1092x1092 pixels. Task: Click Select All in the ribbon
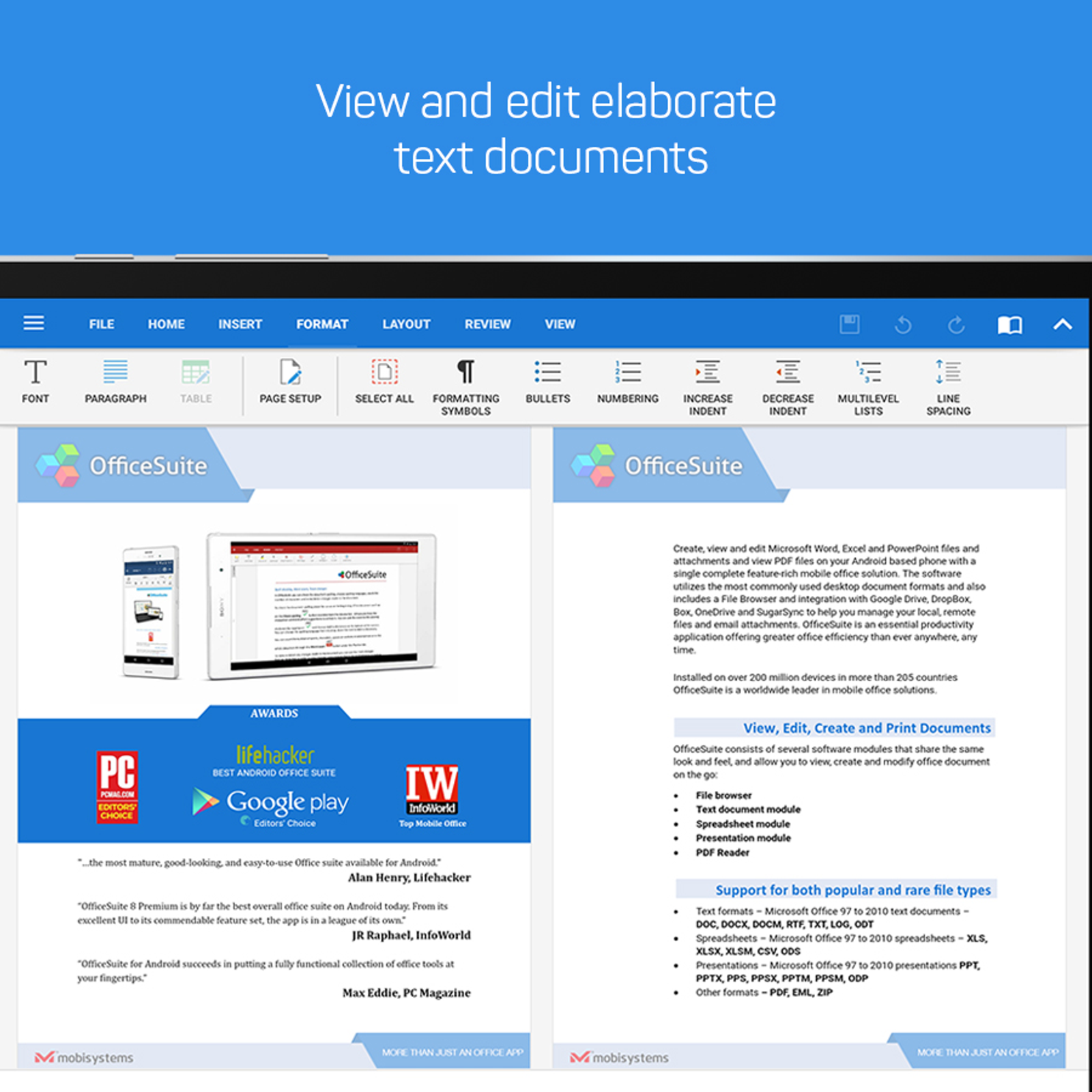(x=384, y=382)
